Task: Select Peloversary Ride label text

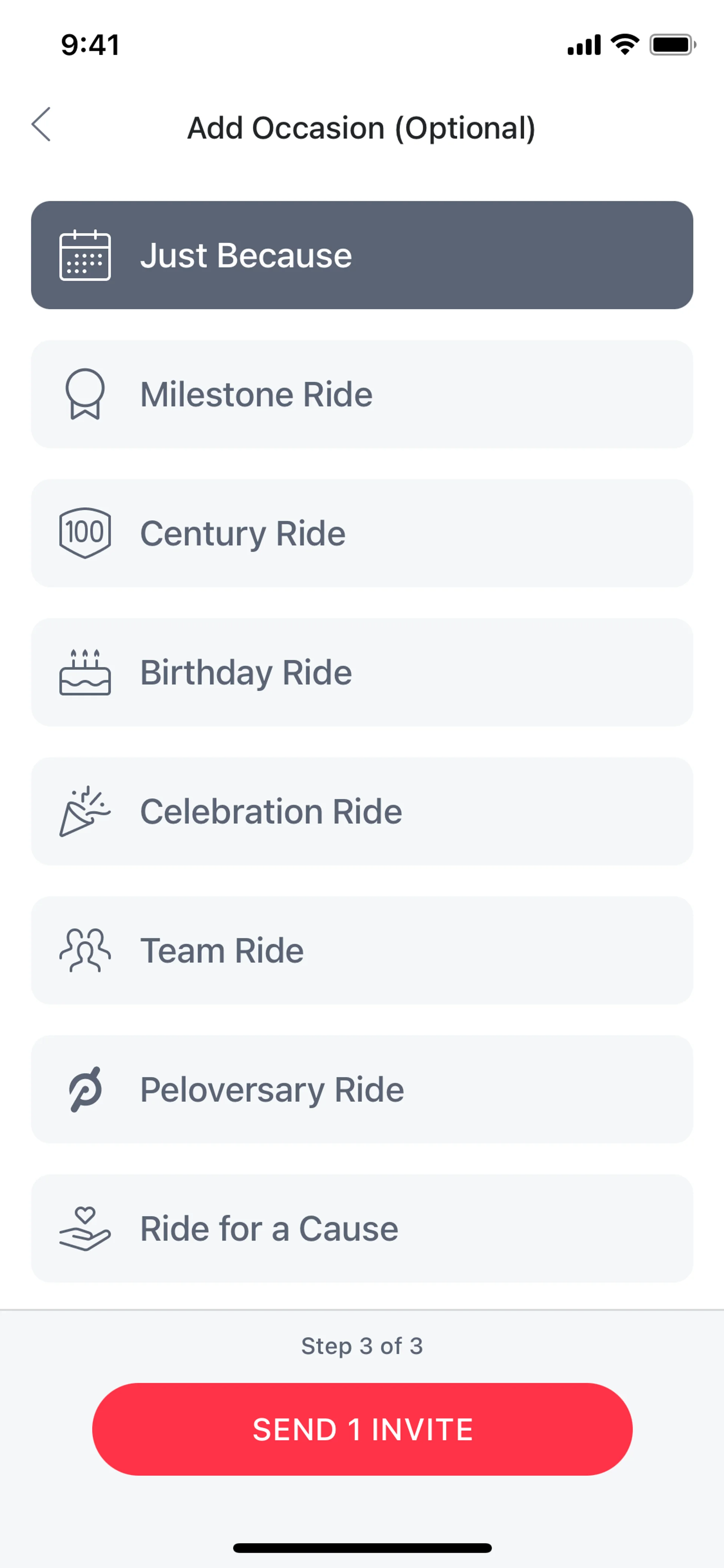Action: [272, 1089]
